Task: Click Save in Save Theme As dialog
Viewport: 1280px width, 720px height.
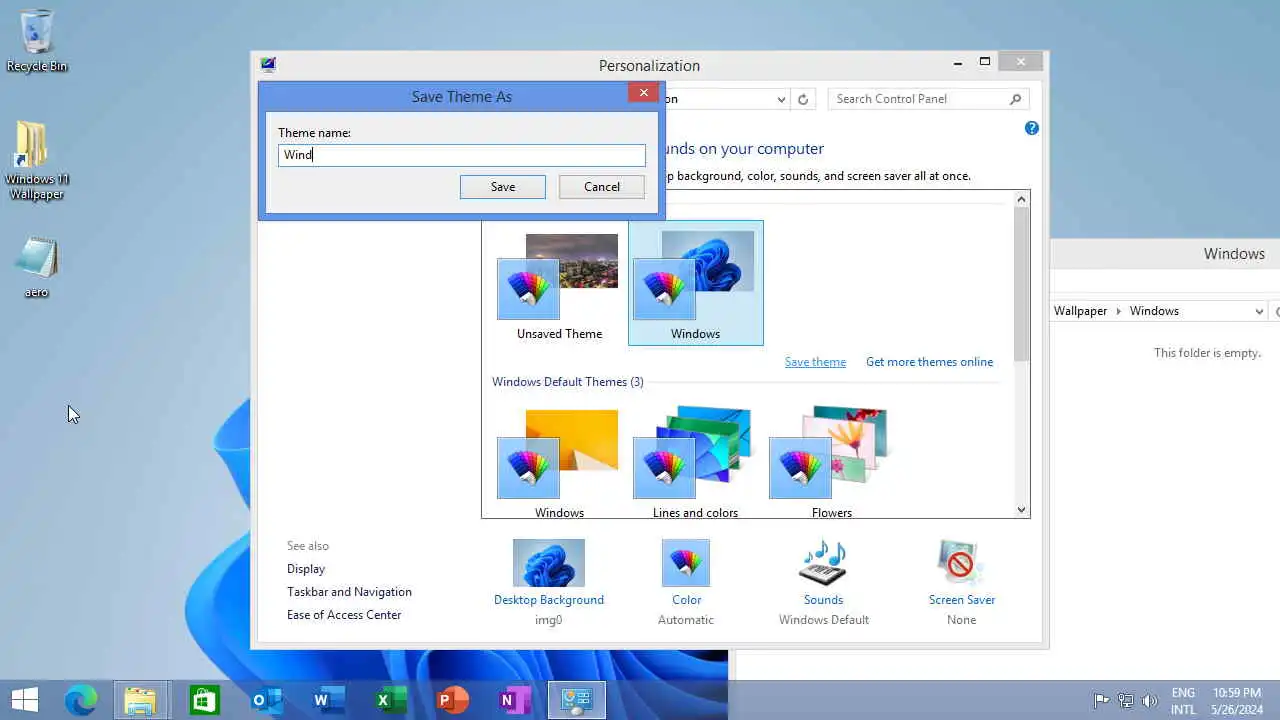Action: click(503, 187)
